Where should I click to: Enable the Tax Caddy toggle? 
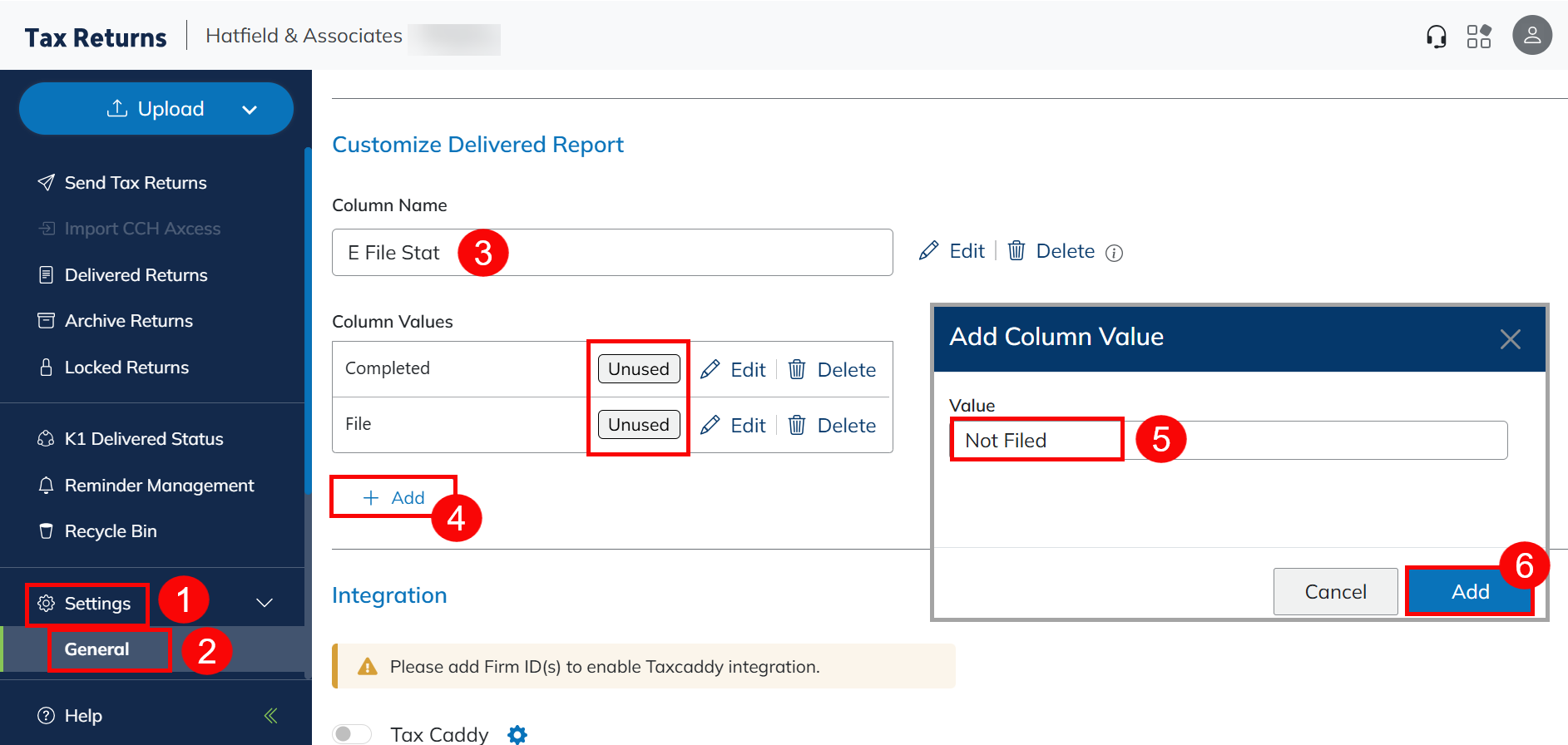coord(352,733)
